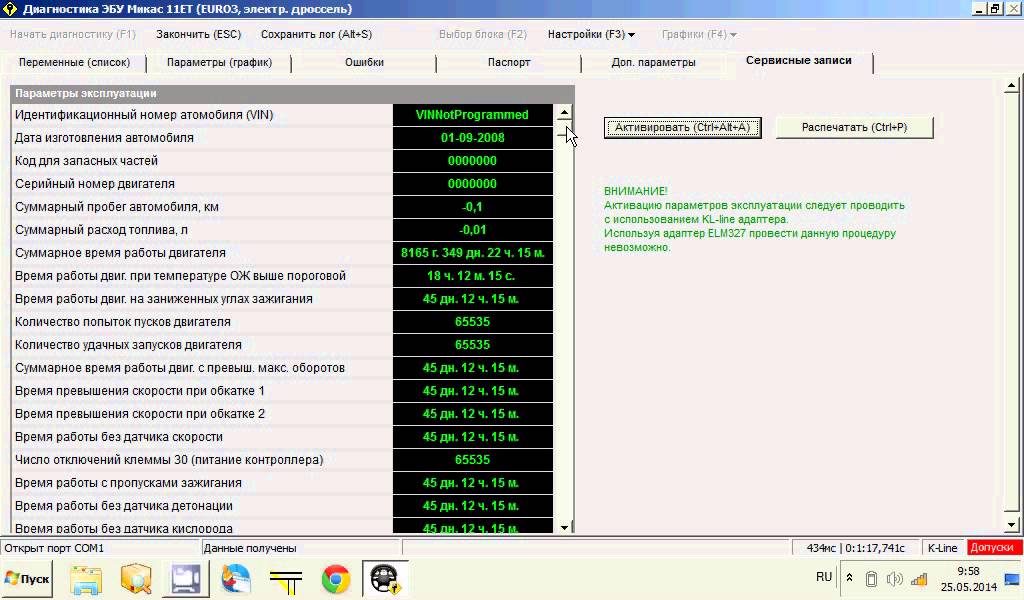
Task: Click Закончить (ESC) in the menu bar
Action: coord(198,34)
